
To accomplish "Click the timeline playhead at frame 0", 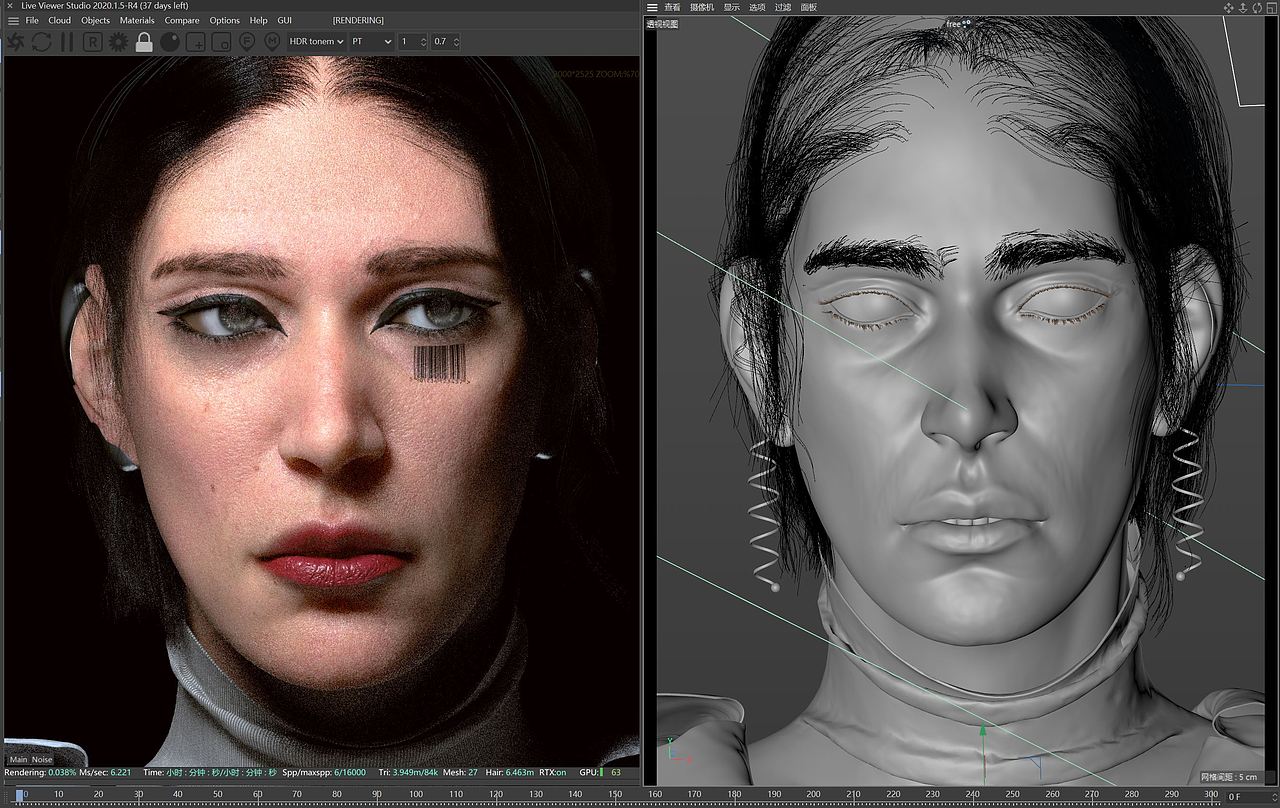I will 20,796.
